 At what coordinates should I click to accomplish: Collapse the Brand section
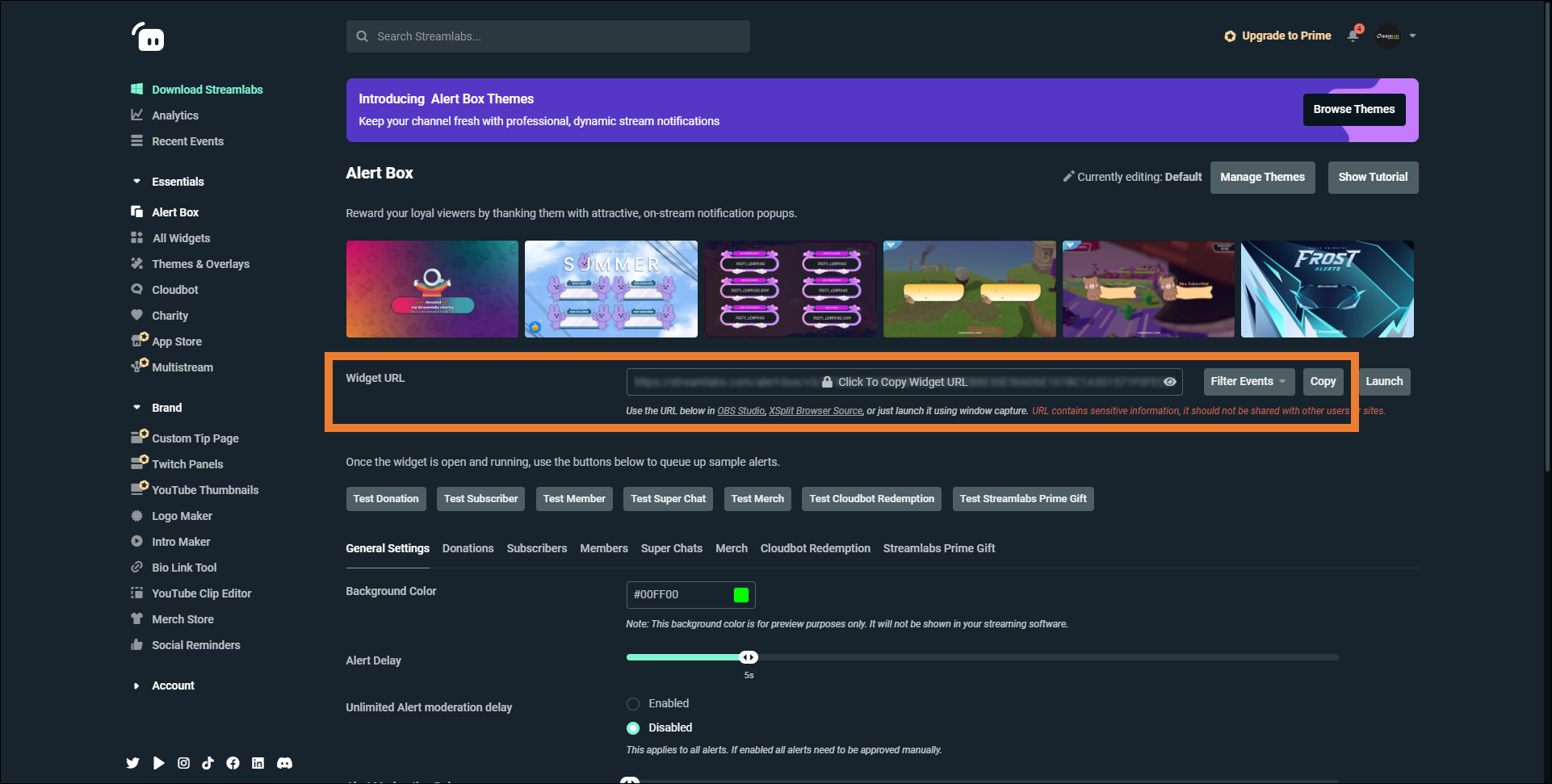pos(136,407)
